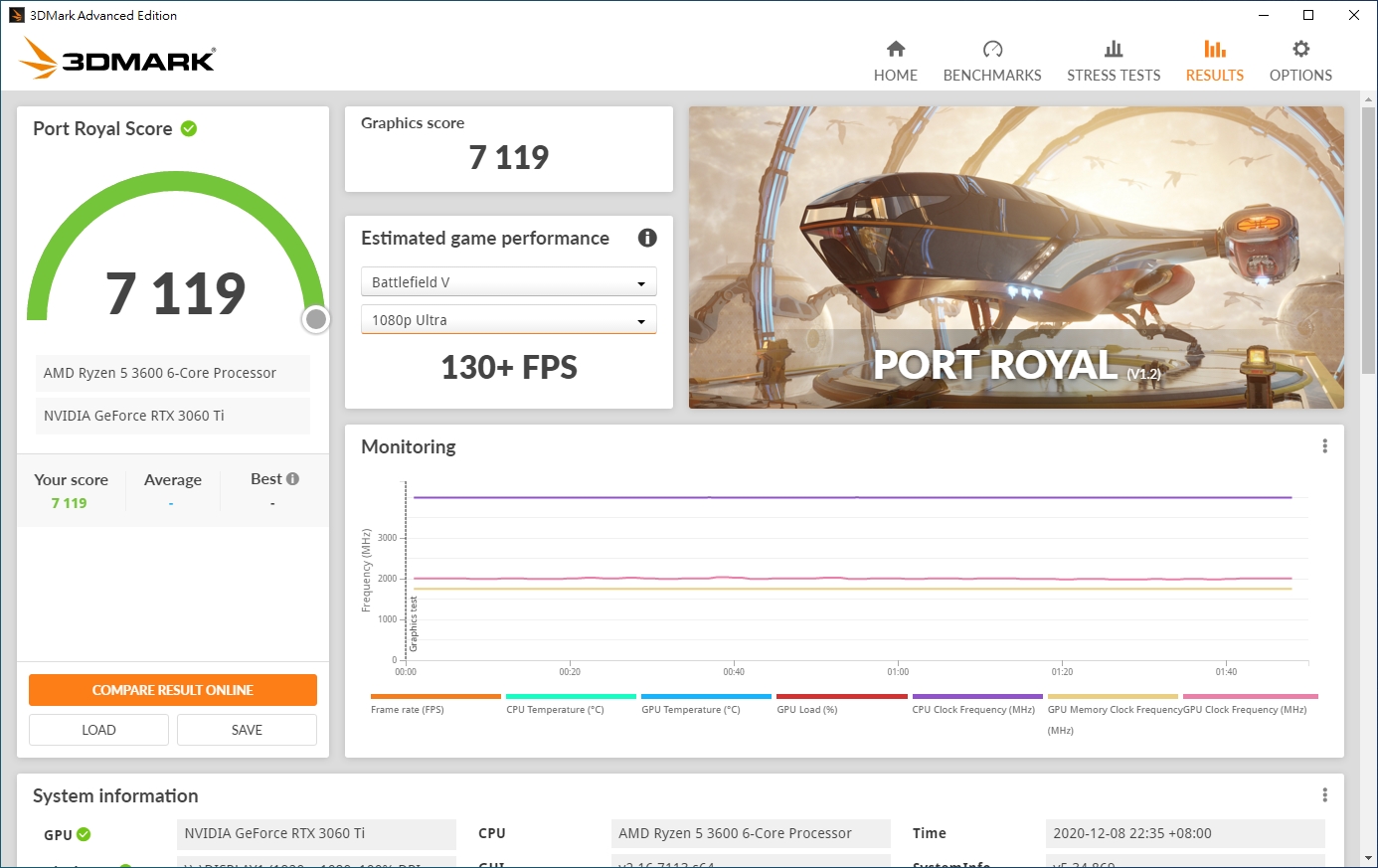Open the System information three-dot menu
1378x868 pixels.
click(x=1324, y=795)
